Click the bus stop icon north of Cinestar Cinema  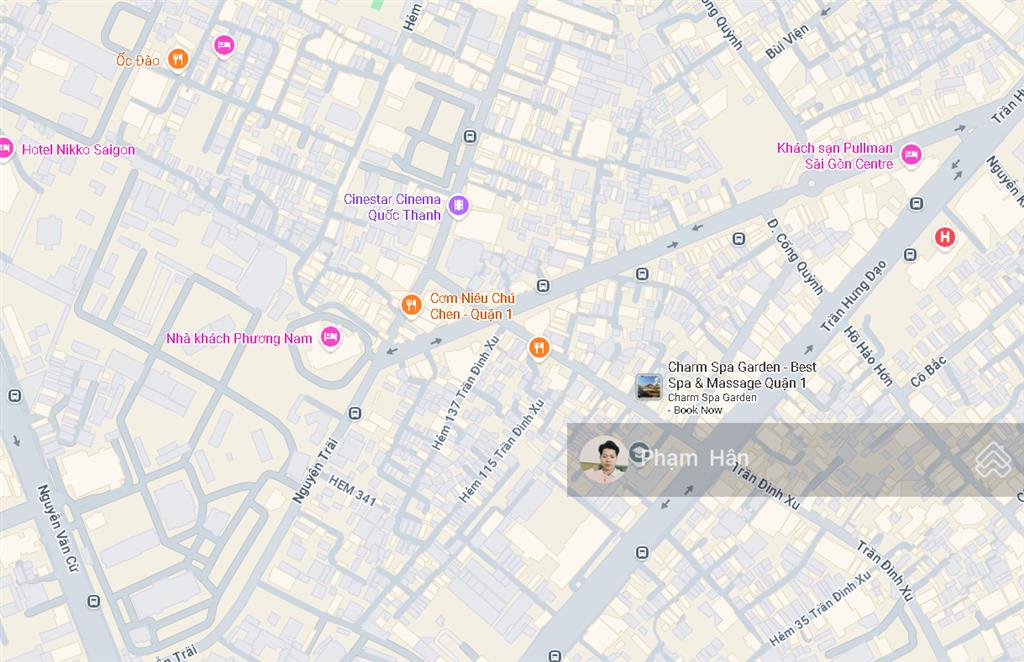tap(470, 136)
